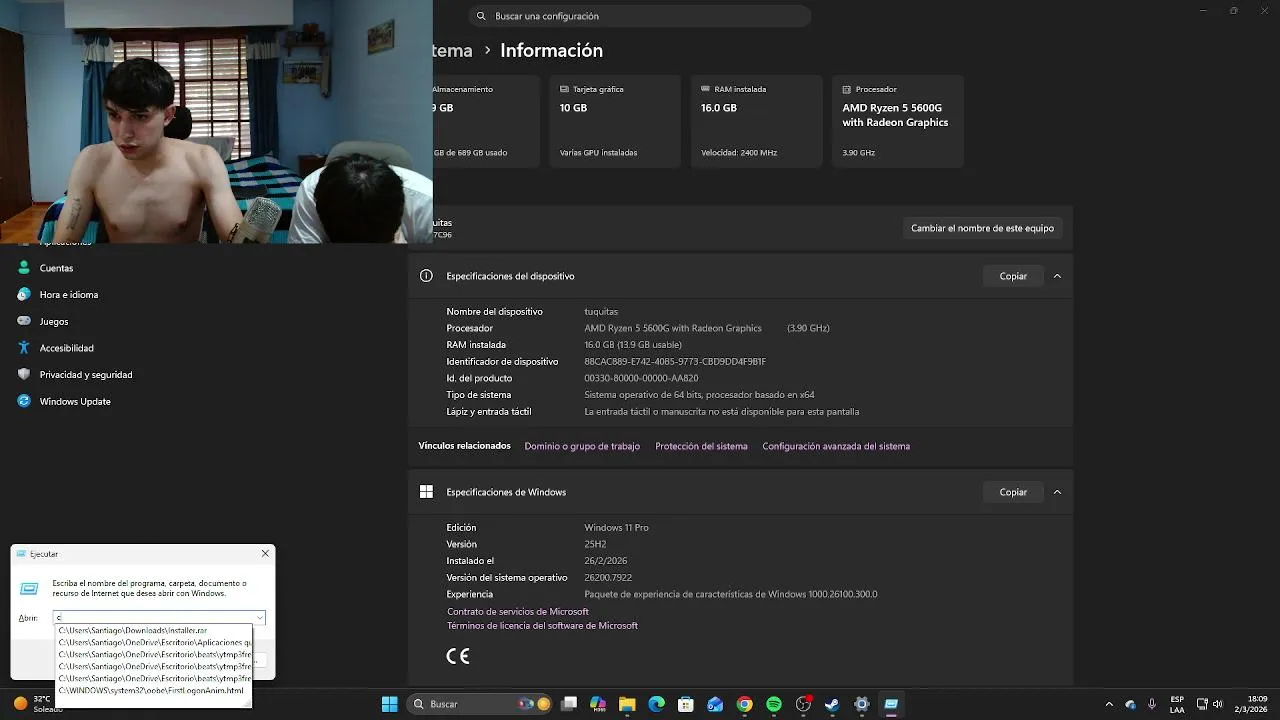
Task: Open the Procesador info card
Action: 897,121
